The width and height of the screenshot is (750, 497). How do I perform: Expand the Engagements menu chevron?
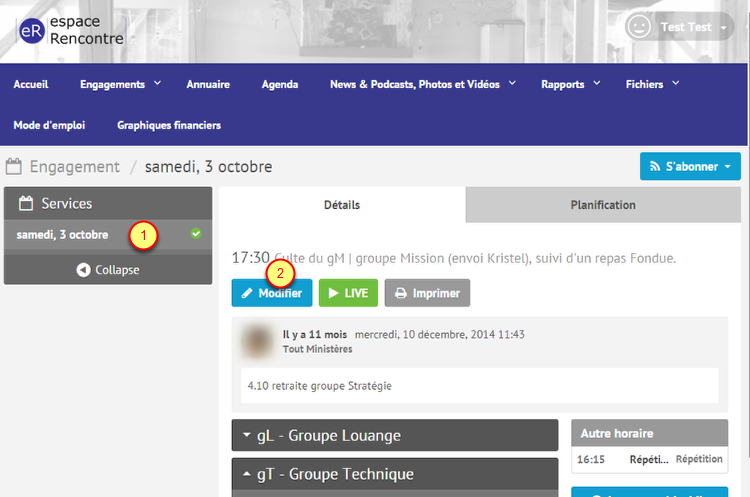pos(157,83)
